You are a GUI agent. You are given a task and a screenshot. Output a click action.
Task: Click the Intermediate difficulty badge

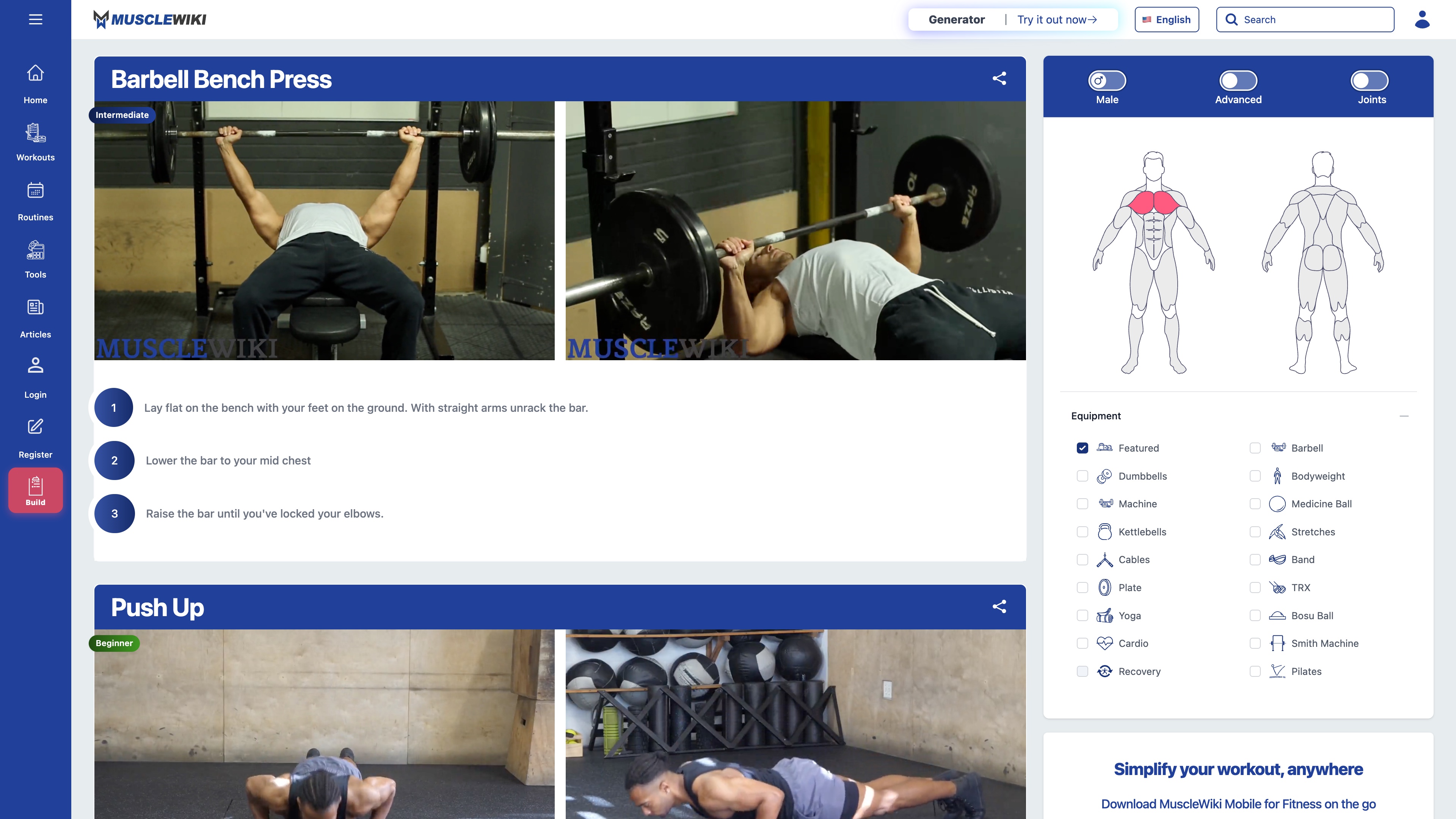tap(122, 115)
